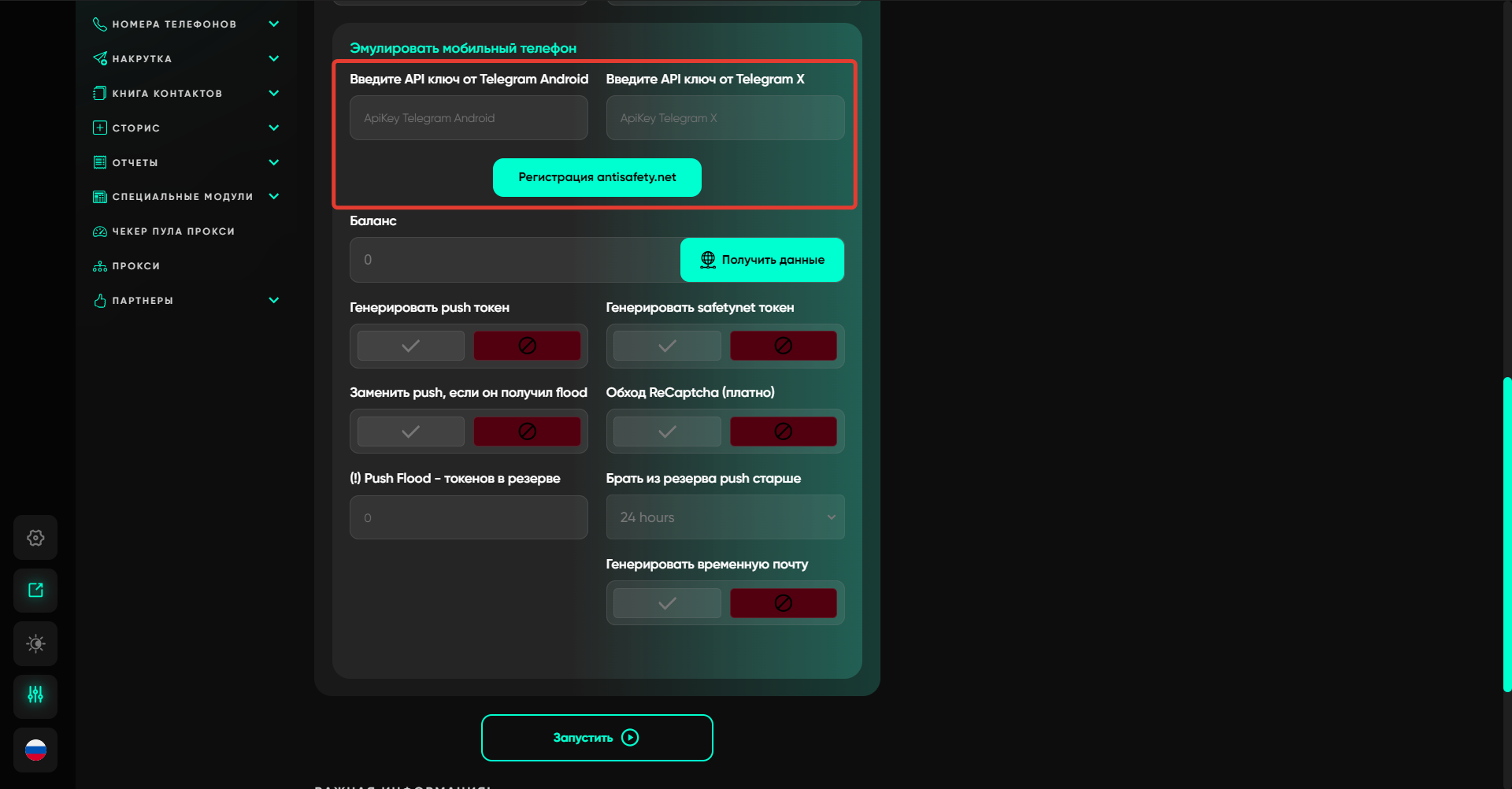The height and width of the screenshot is (789, 1512).
Task: Click the Russian flag language icon
Action: [35, 750]
